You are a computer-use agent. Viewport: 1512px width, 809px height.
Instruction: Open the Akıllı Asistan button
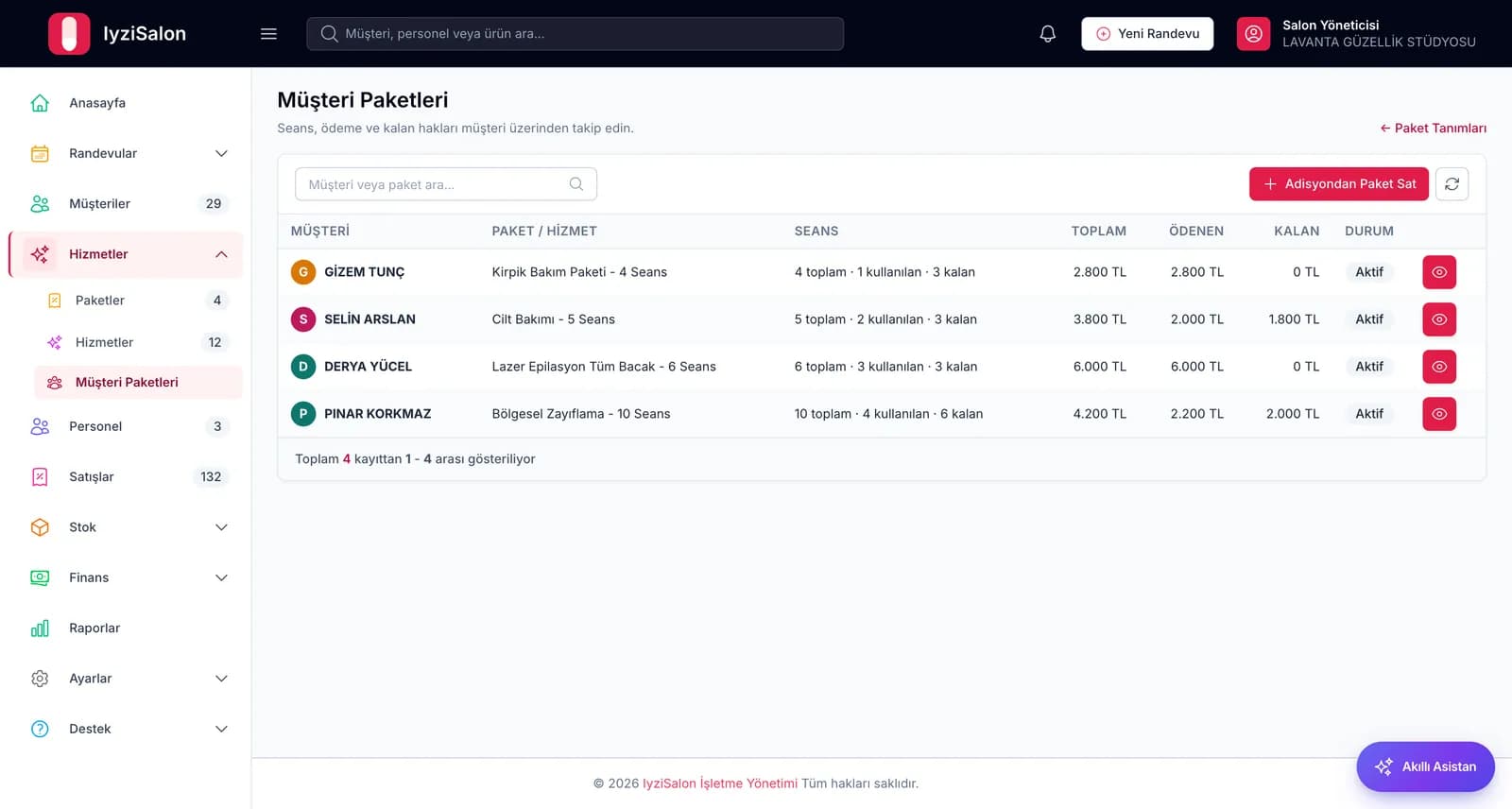point(1425,766)
